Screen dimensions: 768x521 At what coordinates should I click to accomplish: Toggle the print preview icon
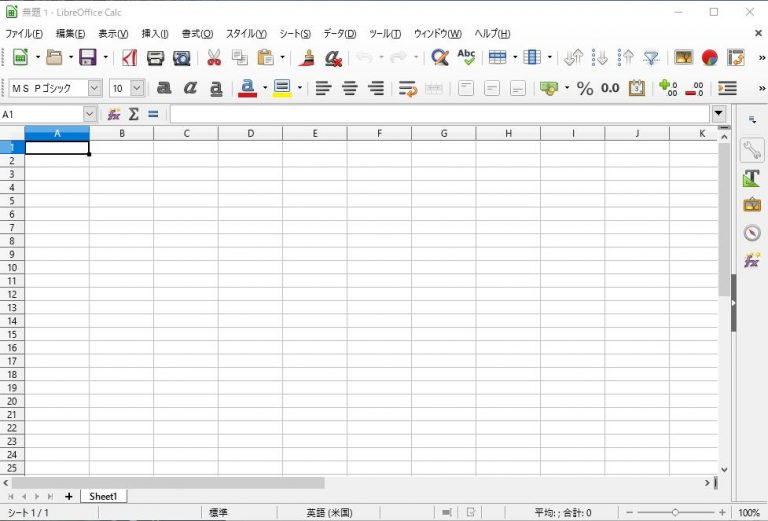(181, 58)
